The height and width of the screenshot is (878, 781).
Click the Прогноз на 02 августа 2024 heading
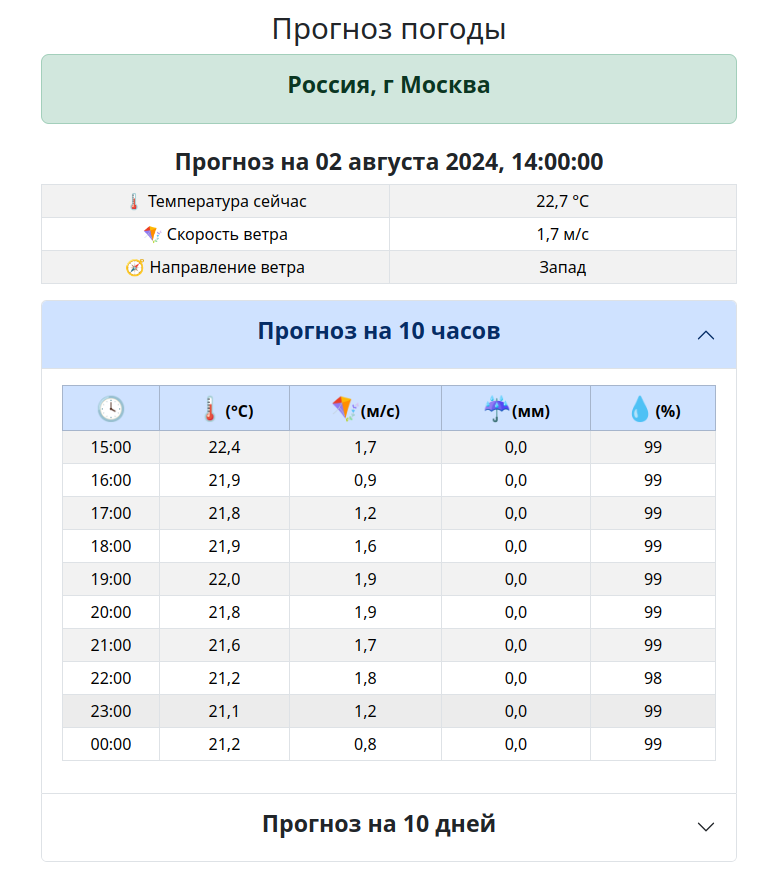[389, 162]
